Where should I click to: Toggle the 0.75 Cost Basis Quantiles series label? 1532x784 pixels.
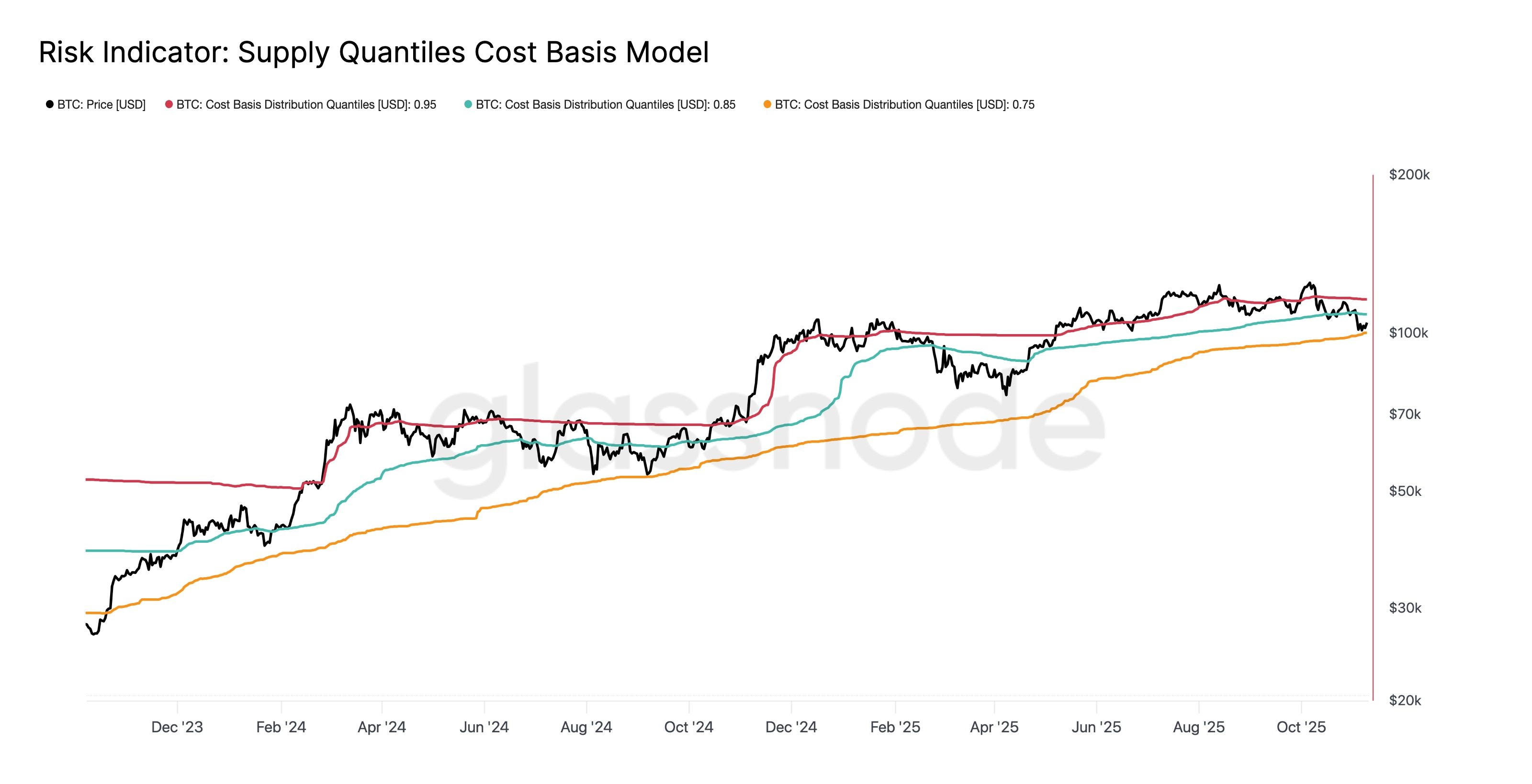(904, 105)
